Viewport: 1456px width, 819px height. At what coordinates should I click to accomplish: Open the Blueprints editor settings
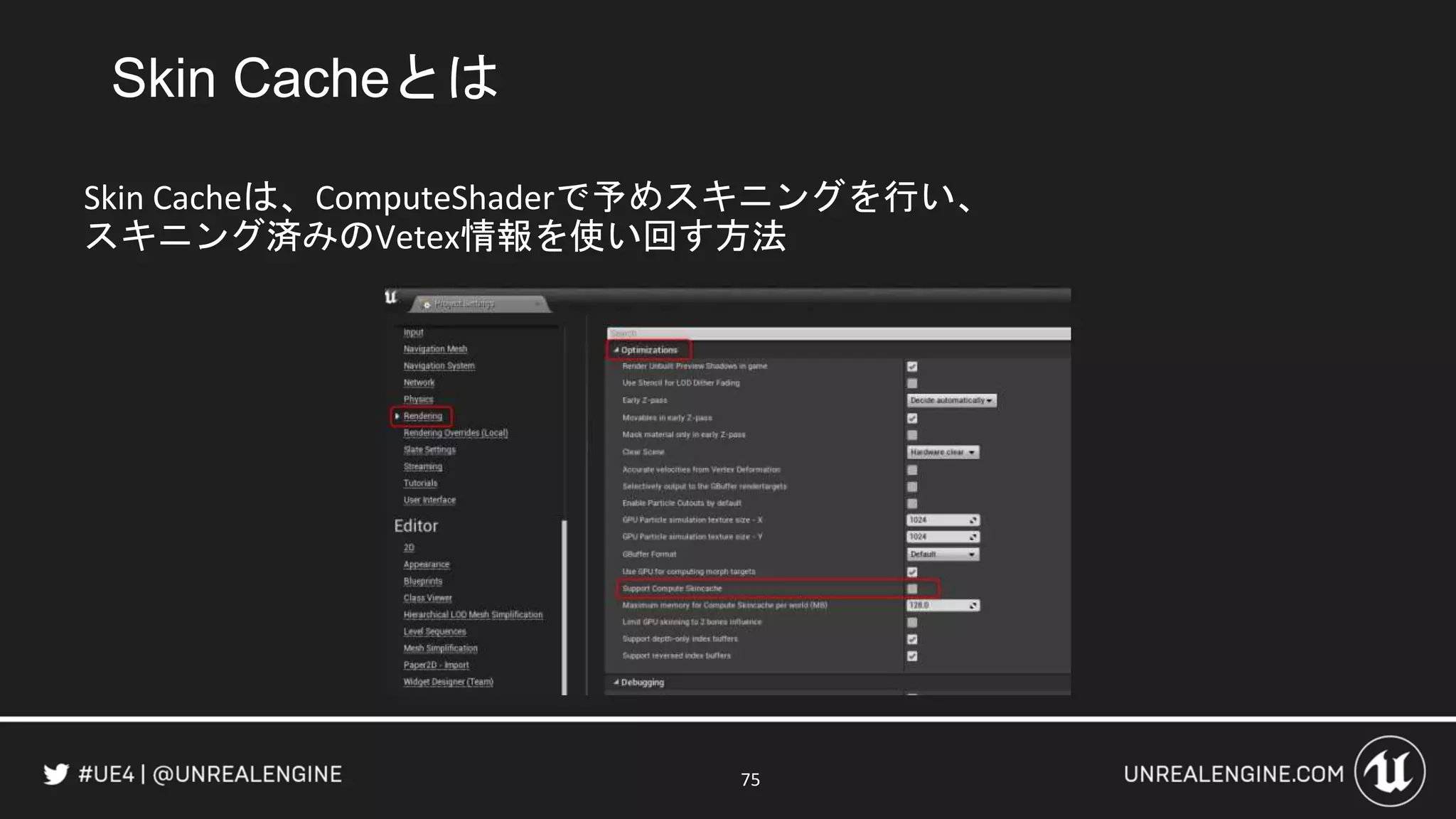click(x=423, y=582)
